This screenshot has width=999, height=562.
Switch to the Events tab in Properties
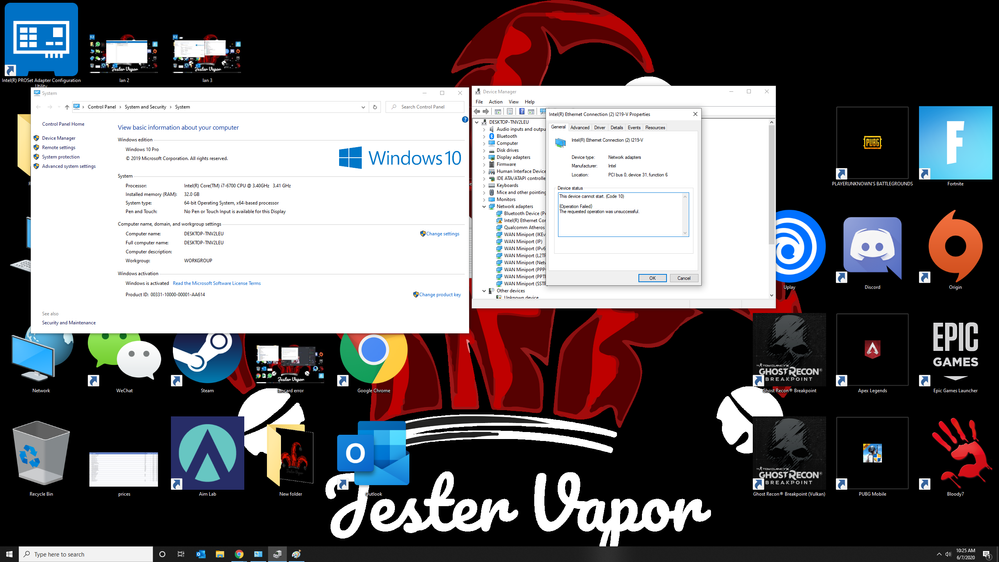(634, 127)
